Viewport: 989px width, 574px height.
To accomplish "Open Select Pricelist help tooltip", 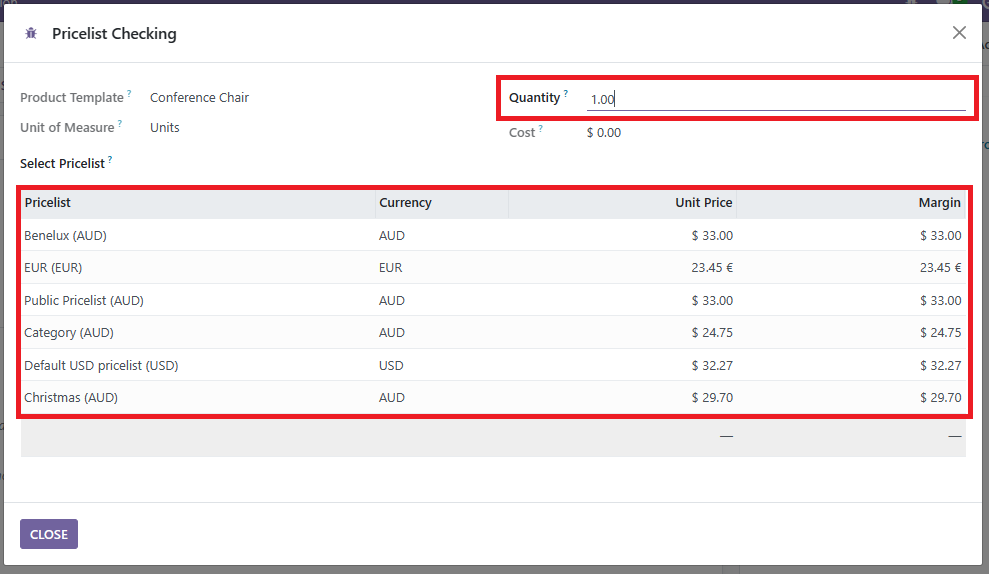I will point(110,160).
